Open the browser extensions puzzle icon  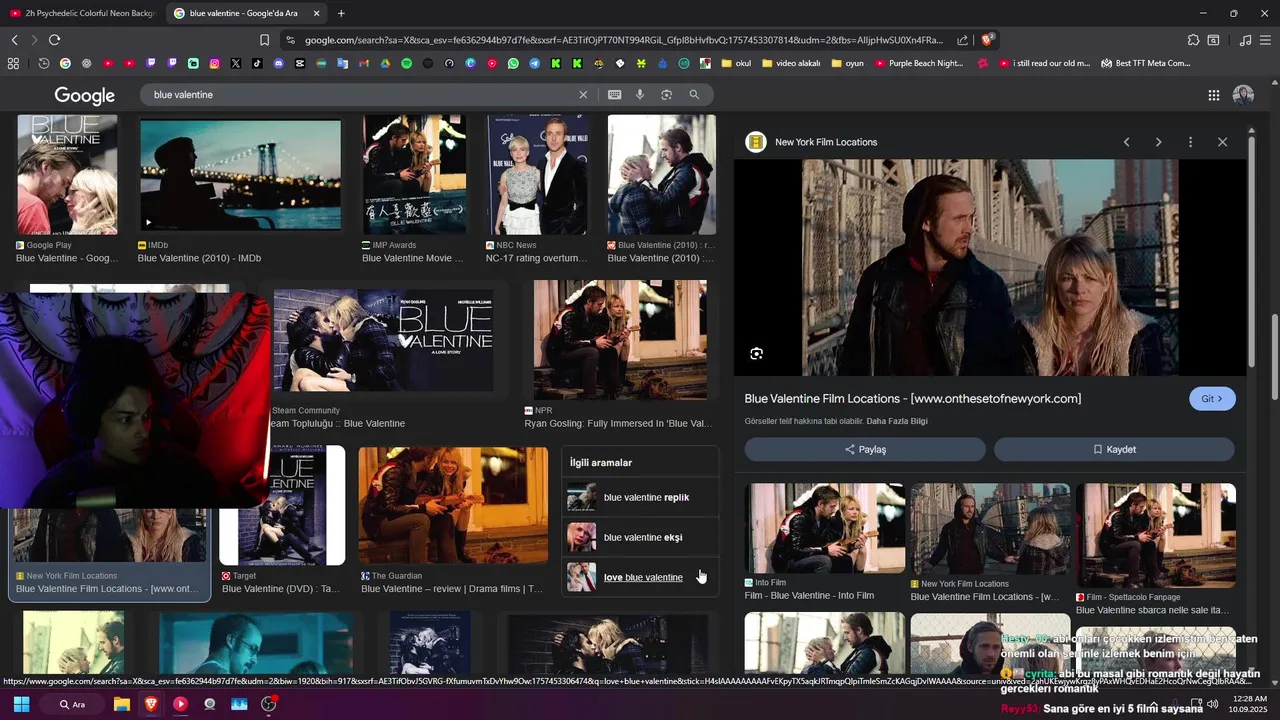[x=1193, y=40]
